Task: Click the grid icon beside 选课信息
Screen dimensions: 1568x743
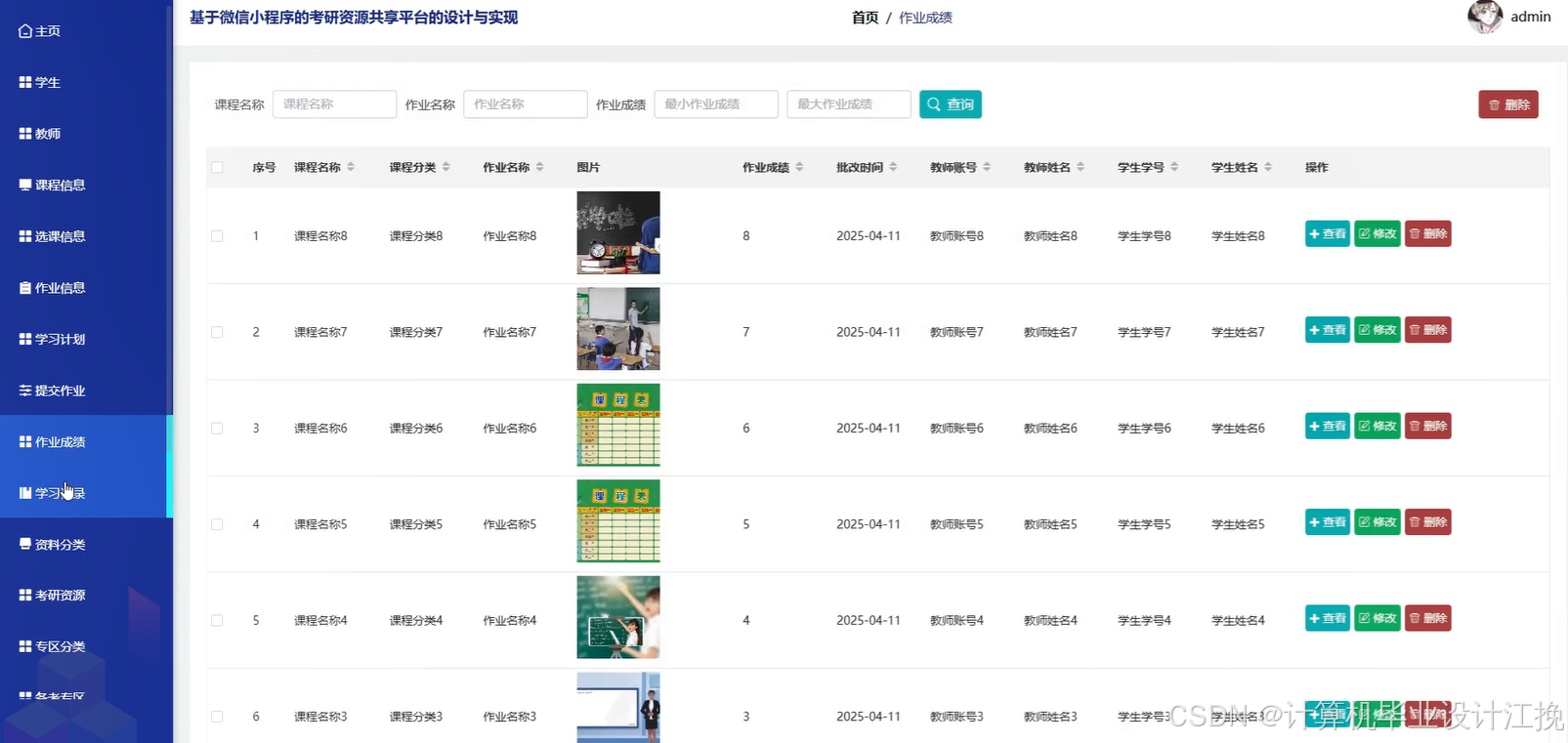Action: pos(25,236)
